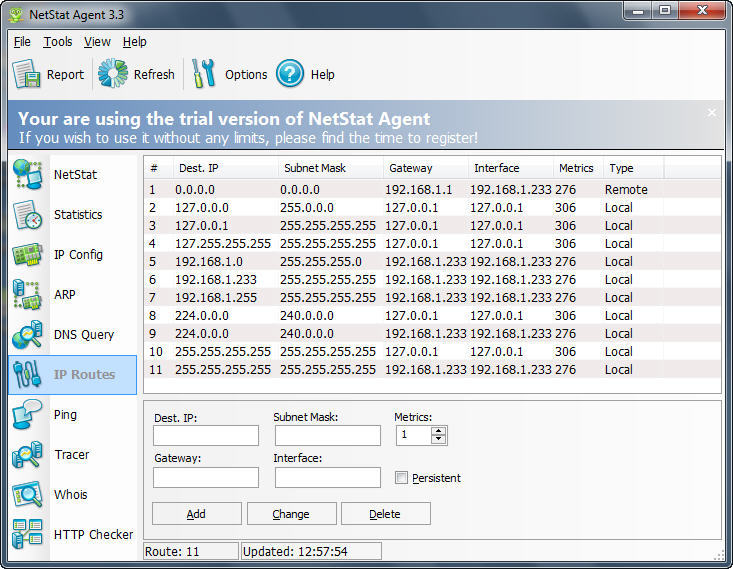Screen dimensions: 733x569
Task: Open the DNS Query sidebar icon
Action: click(x=28, y=335)
